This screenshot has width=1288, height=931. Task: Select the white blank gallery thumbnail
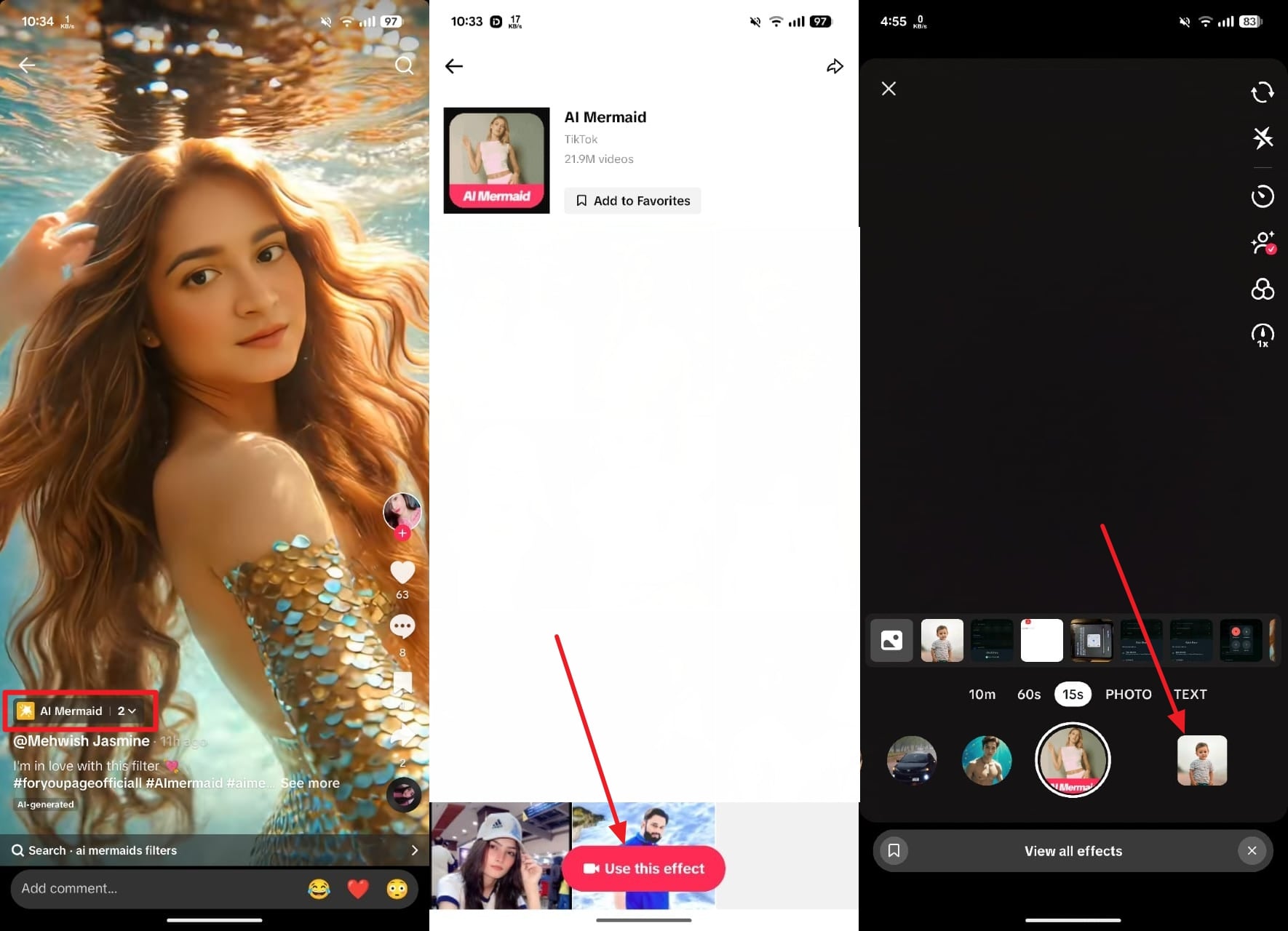pos(1042,640)
